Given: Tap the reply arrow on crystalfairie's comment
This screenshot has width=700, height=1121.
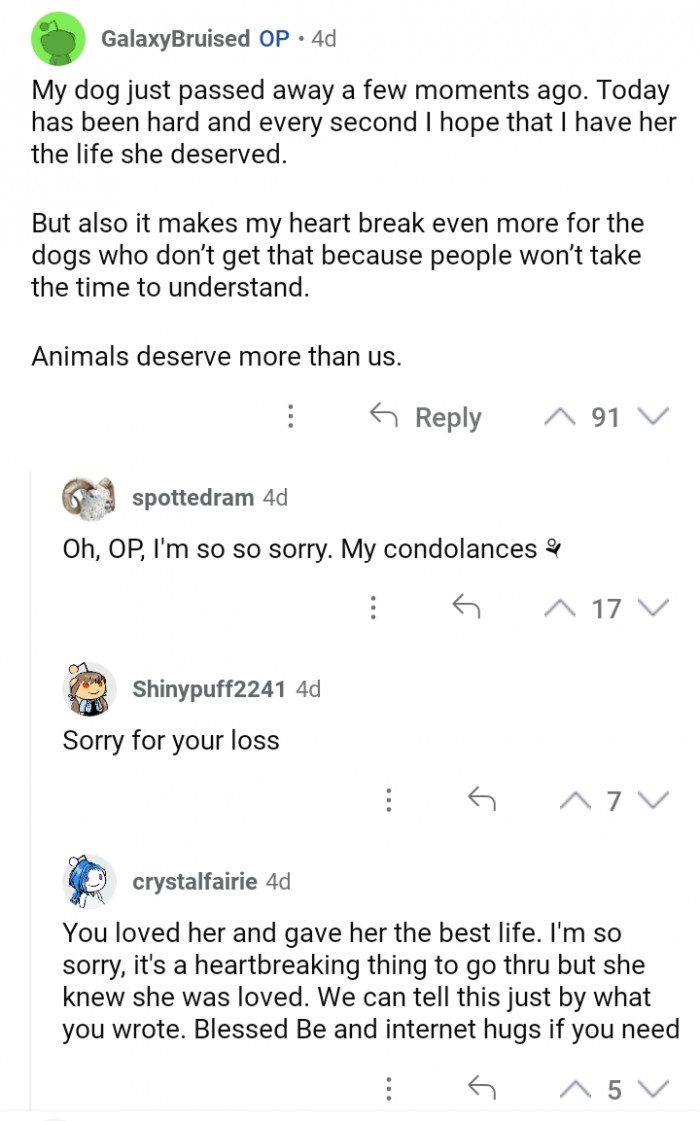Looking at the screenshot, I should [x=480, y=1090].
